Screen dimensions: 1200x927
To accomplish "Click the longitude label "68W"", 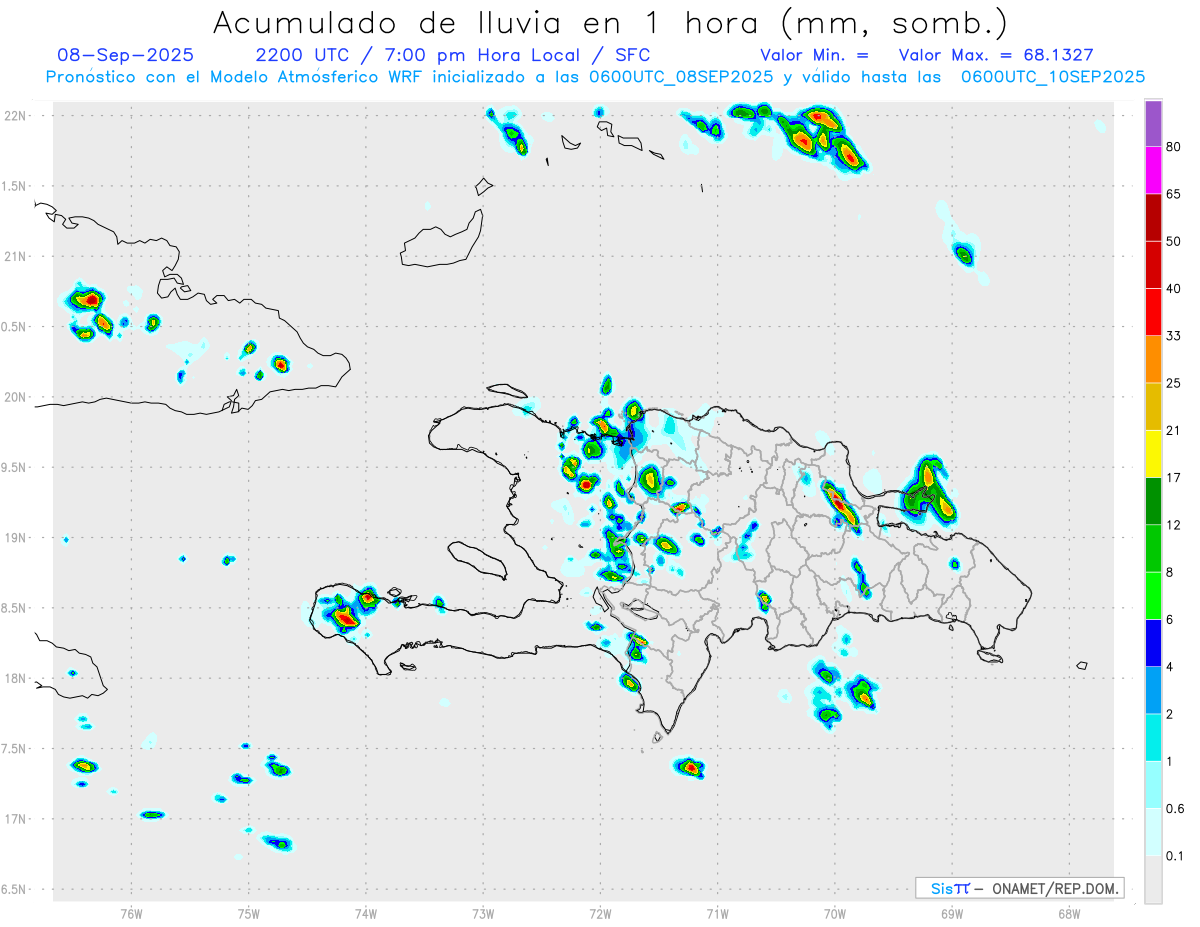I will [1069, 913].
